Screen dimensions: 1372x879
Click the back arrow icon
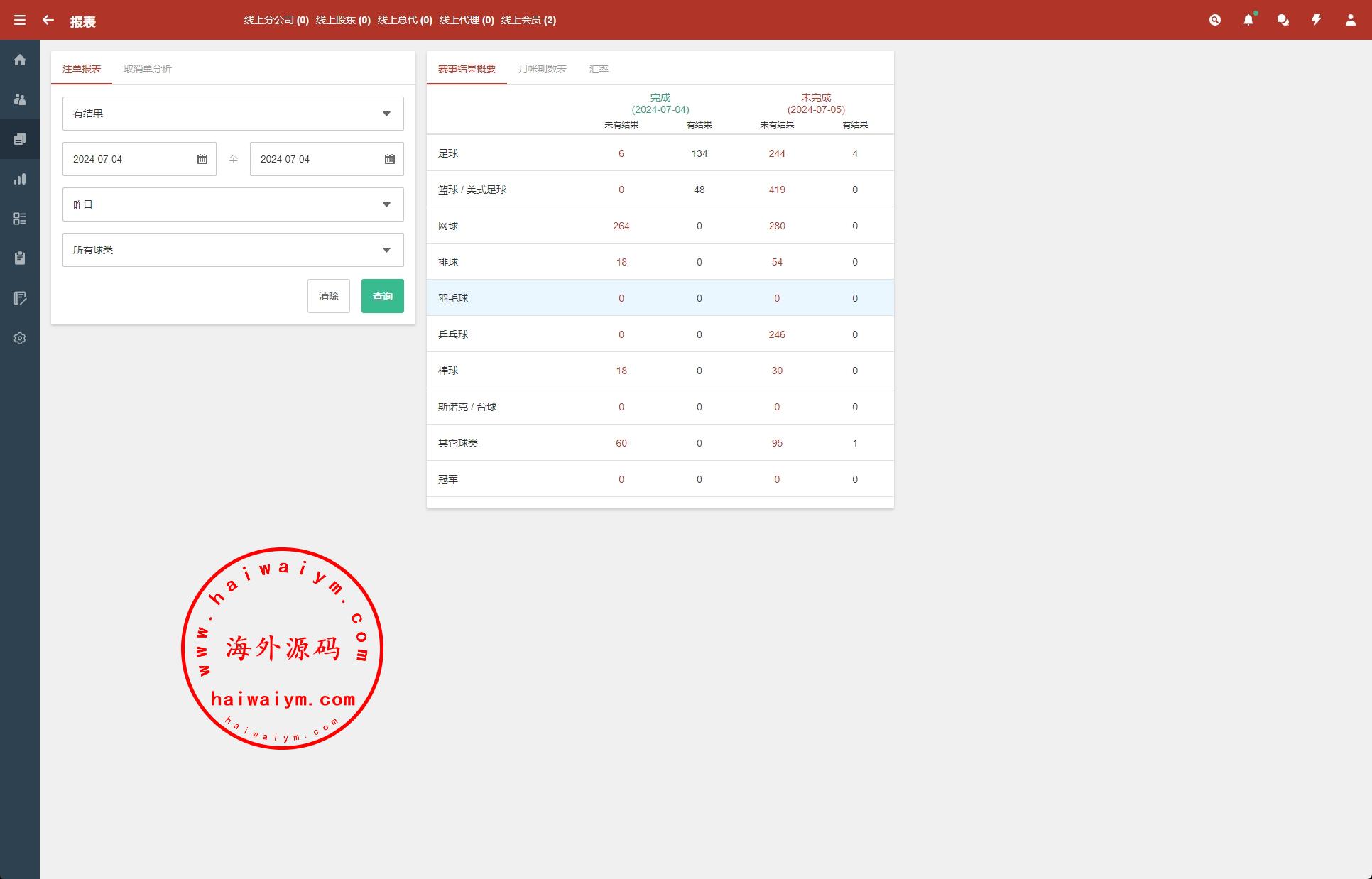(x=48, y=20)
